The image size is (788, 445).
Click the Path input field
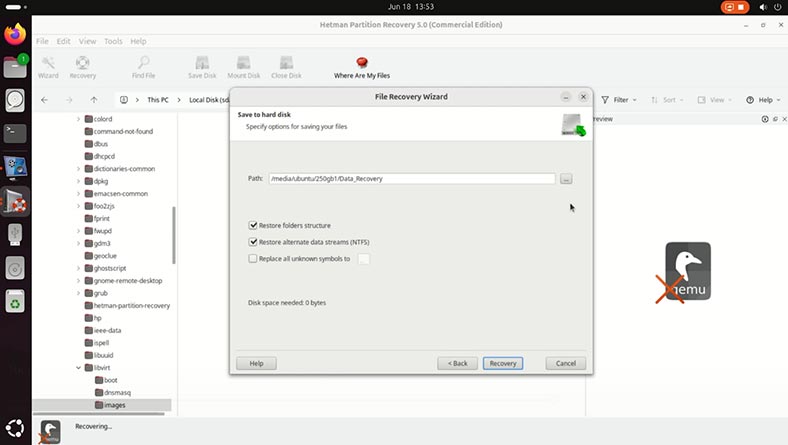[x=412, y=179]
